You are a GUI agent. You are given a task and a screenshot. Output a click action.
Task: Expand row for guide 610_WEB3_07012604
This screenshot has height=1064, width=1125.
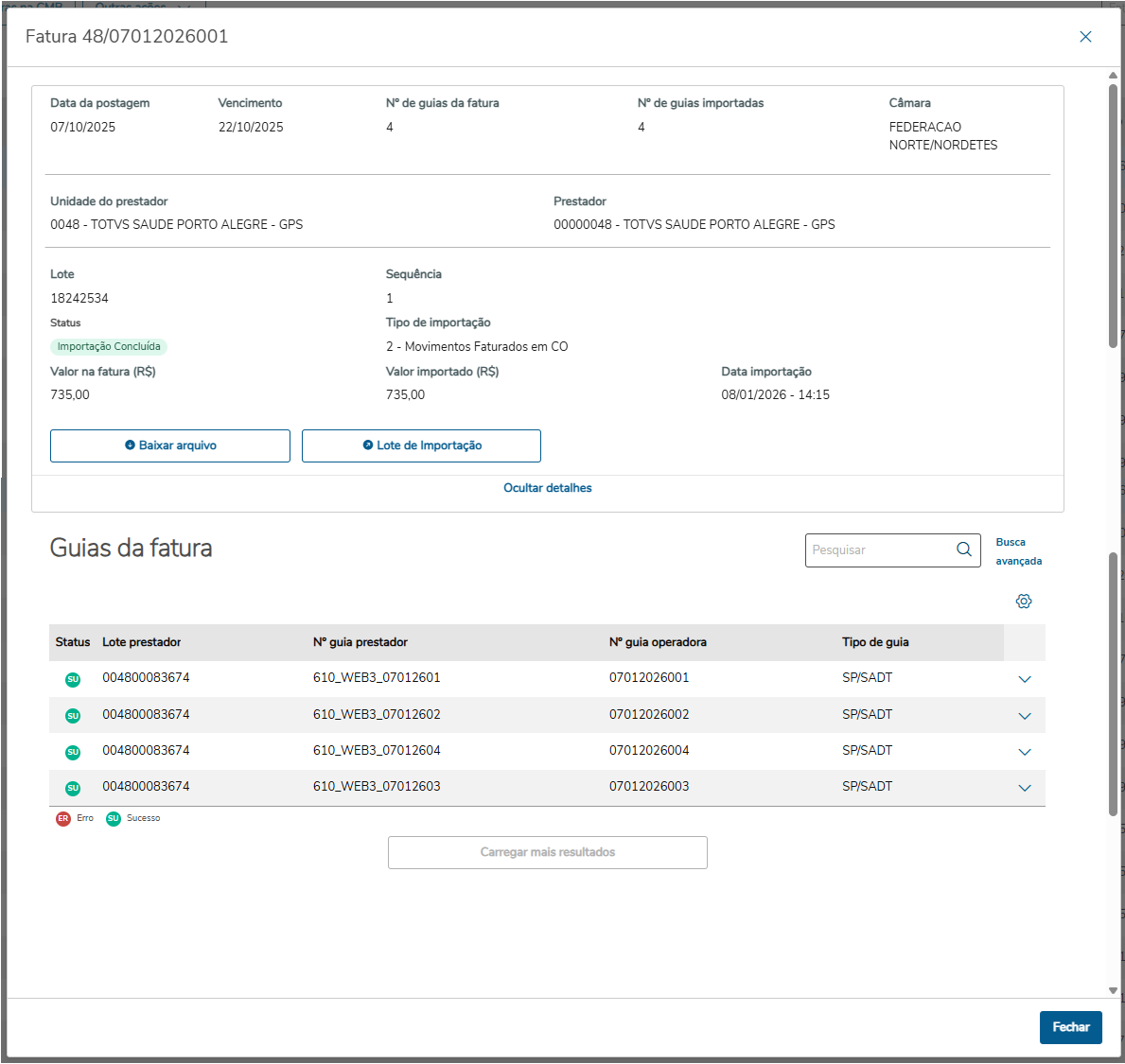tap(1024, 752)
